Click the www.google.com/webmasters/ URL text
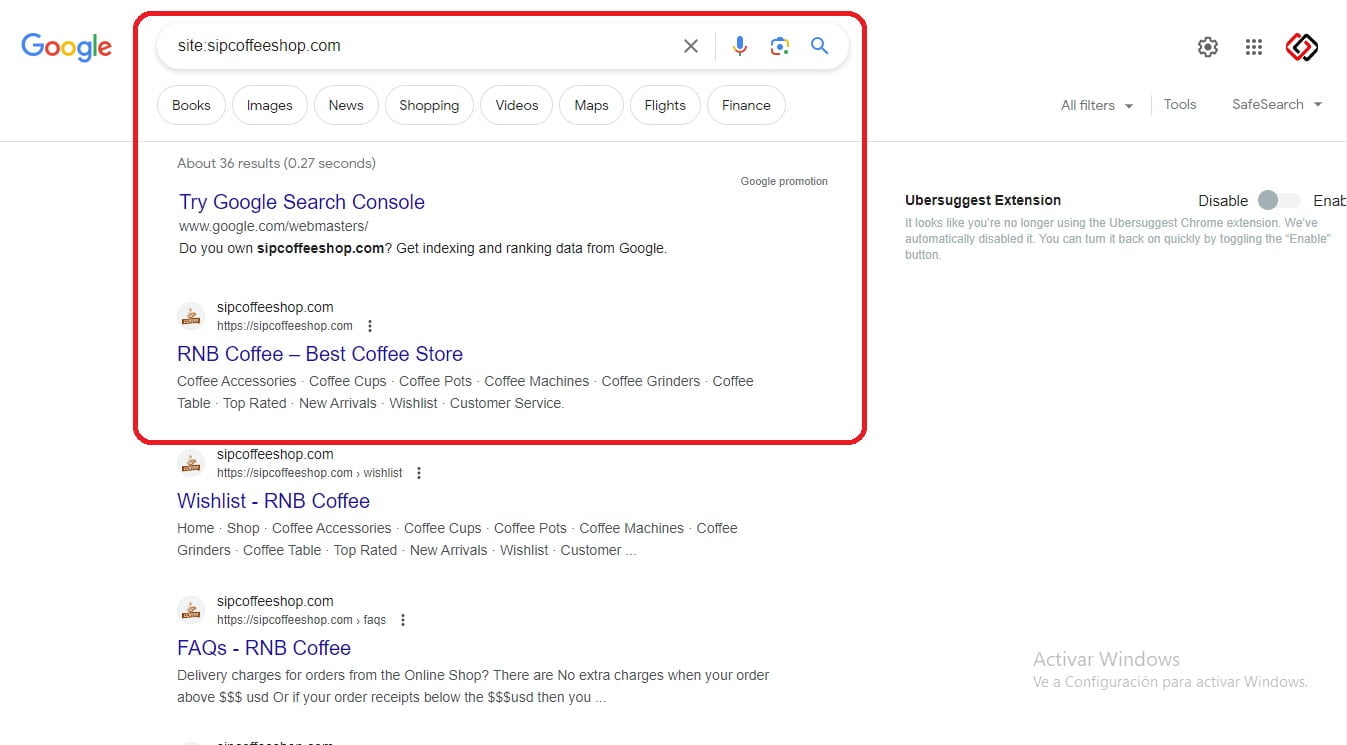Screen dimensions: 1347x745 coord(274,226)
